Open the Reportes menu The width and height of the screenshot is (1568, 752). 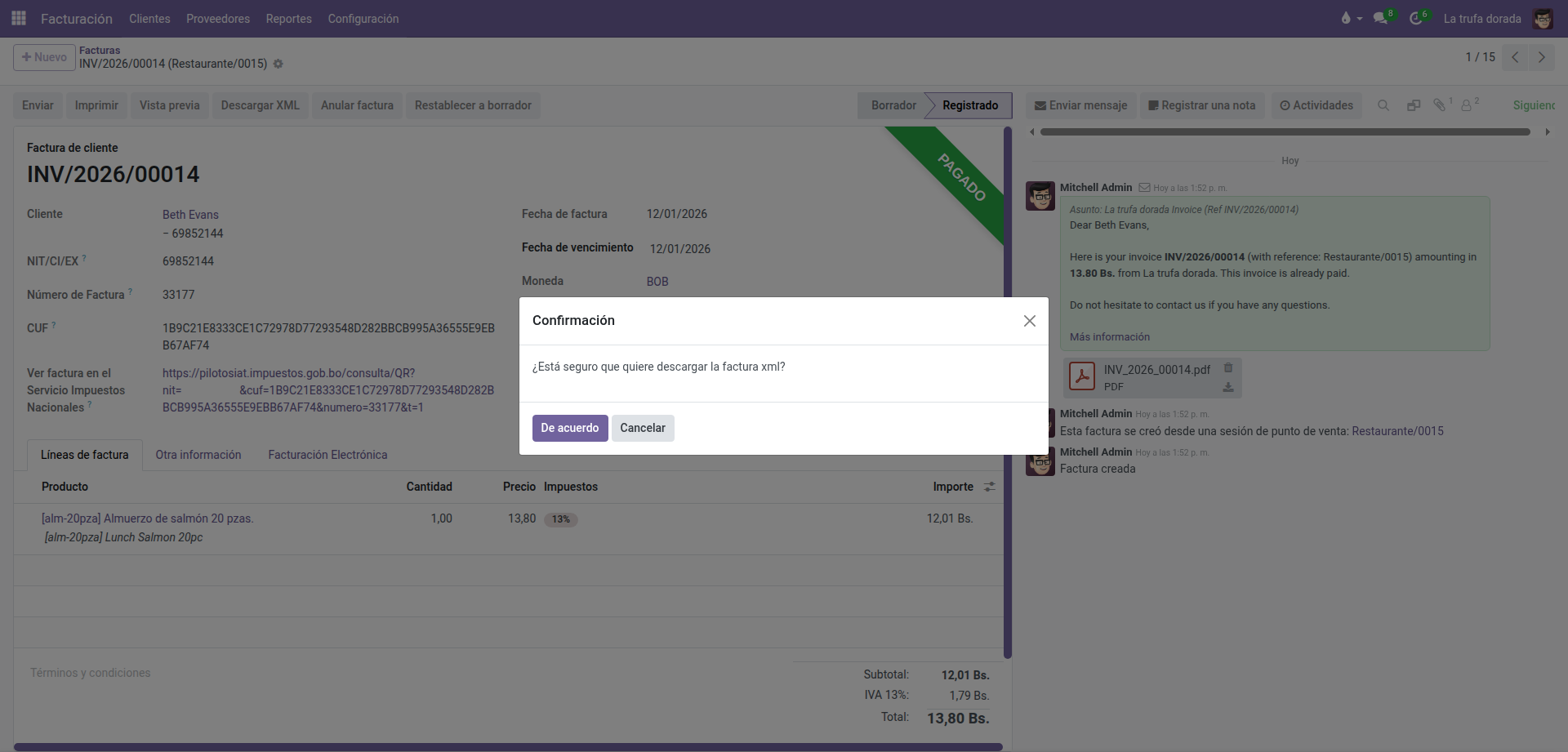point(288,19)
